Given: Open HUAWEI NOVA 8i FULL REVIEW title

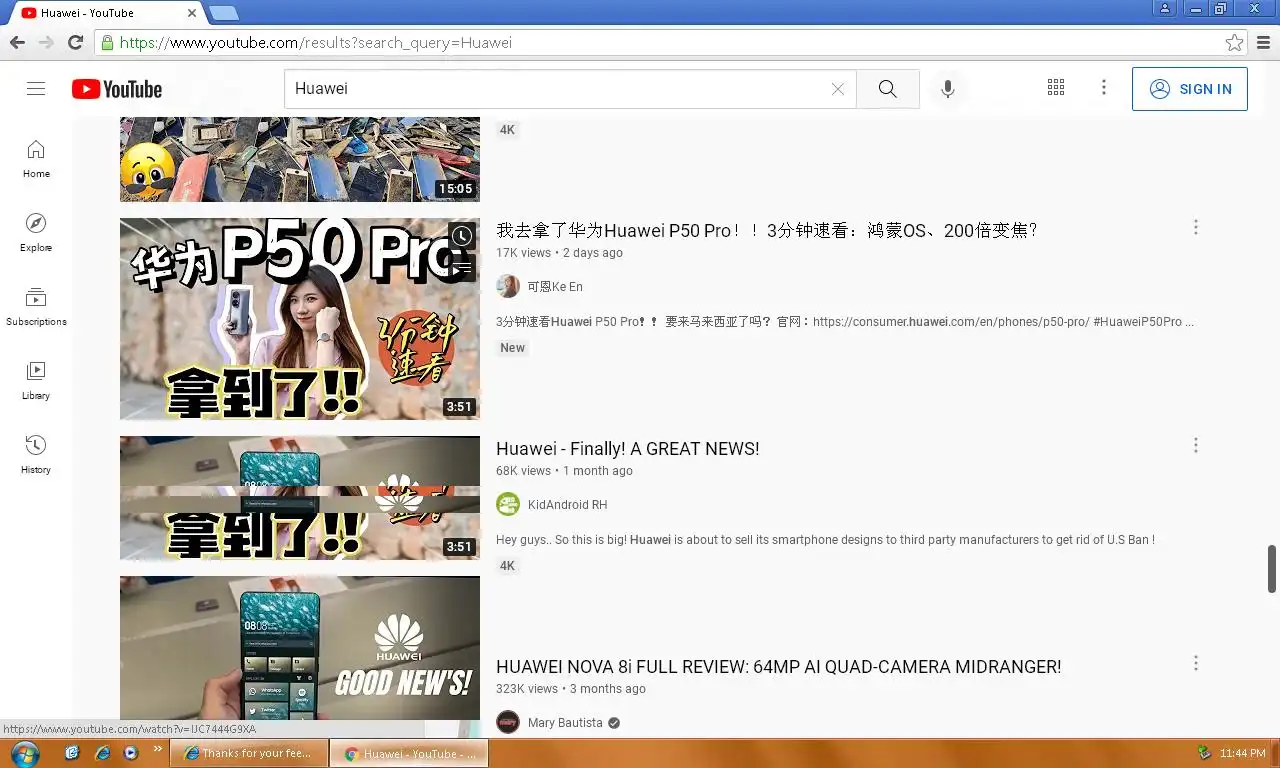Looking at the screenshot, I should [x=778, y=667].
